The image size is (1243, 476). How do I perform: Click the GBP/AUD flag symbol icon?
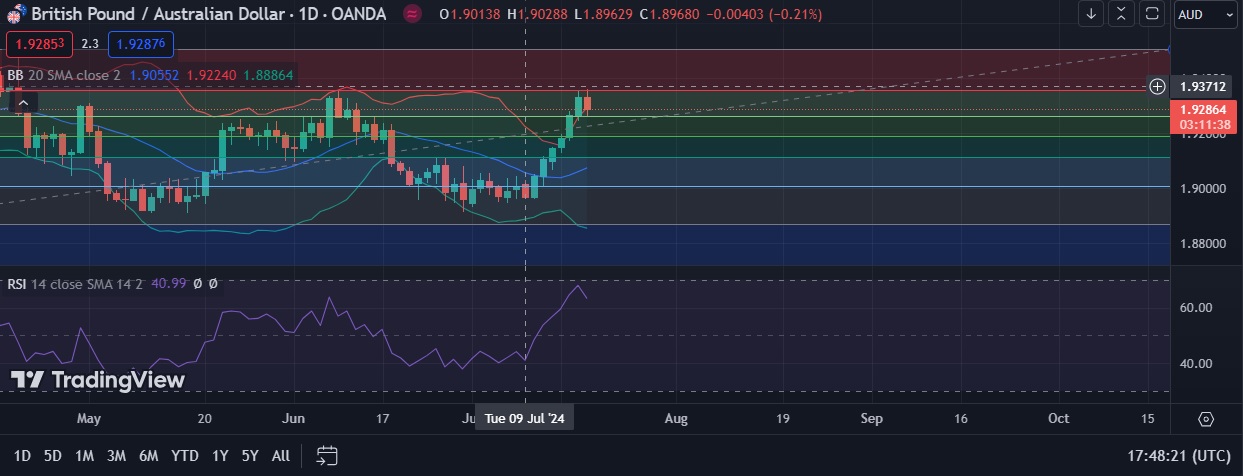point(17,14)
